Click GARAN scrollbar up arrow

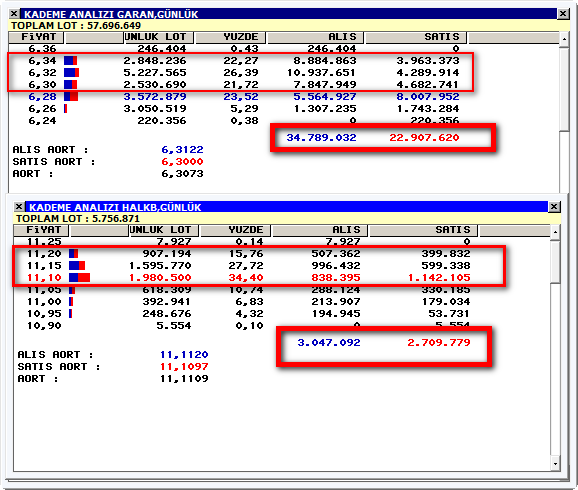point(564,39)
